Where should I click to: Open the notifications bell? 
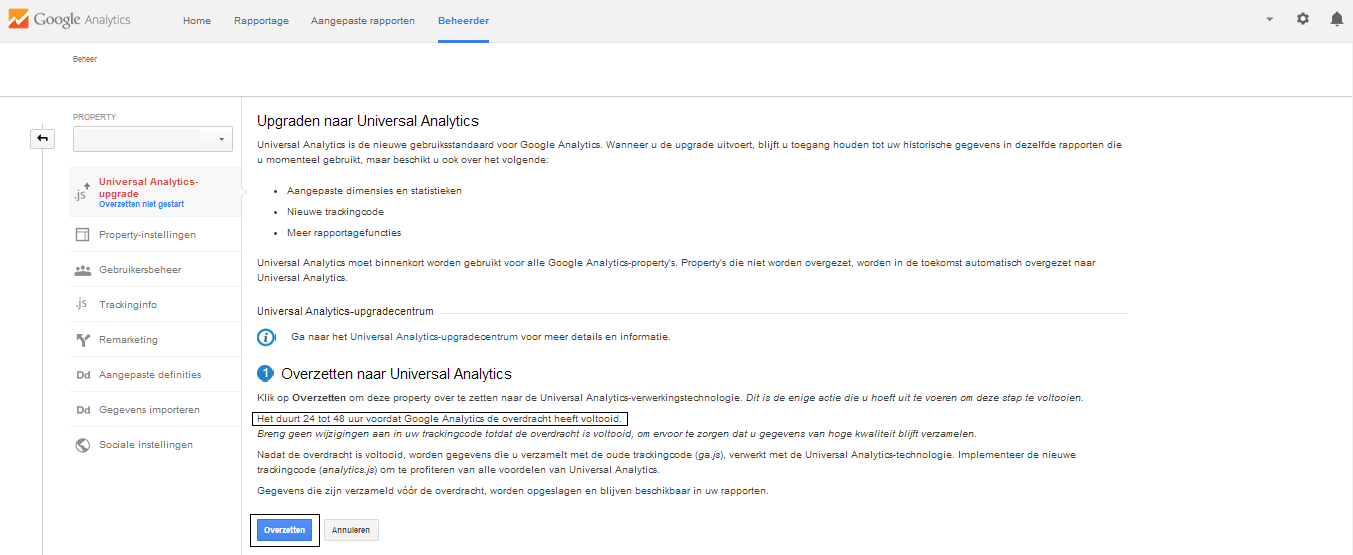1336,19
